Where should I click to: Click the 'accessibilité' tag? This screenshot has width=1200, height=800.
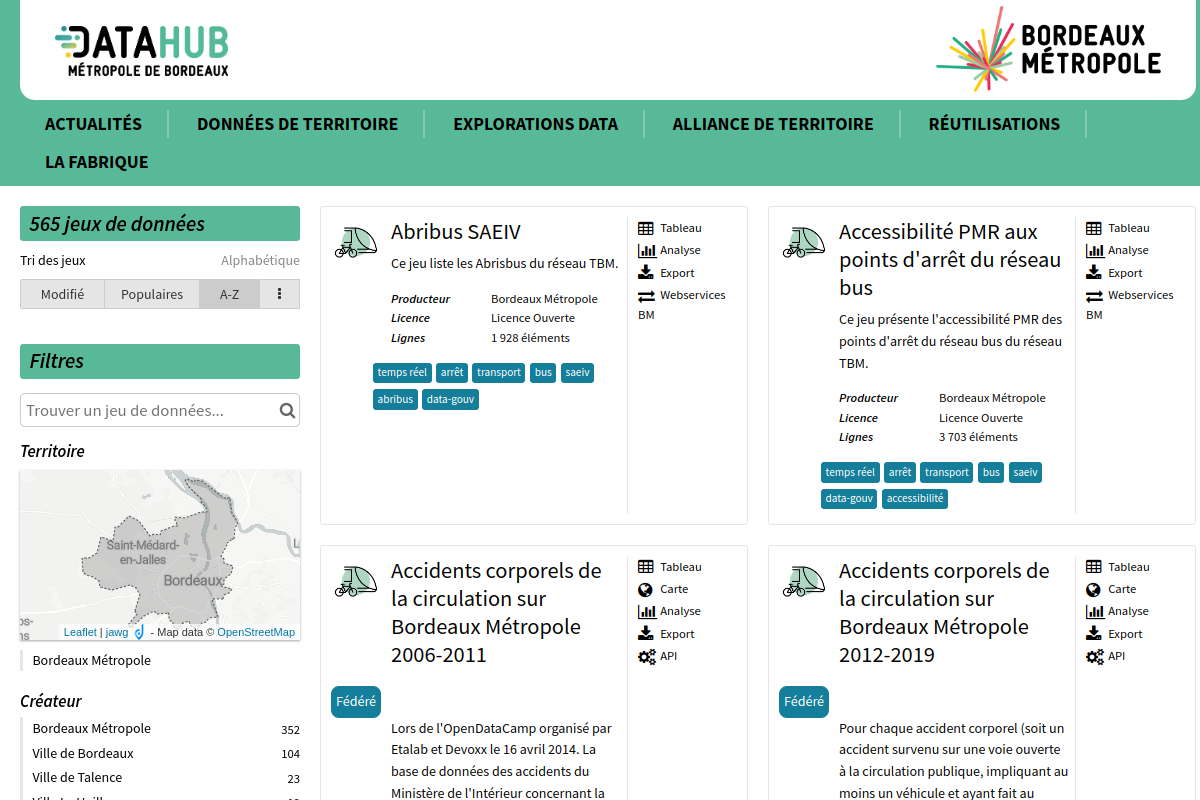915,498
